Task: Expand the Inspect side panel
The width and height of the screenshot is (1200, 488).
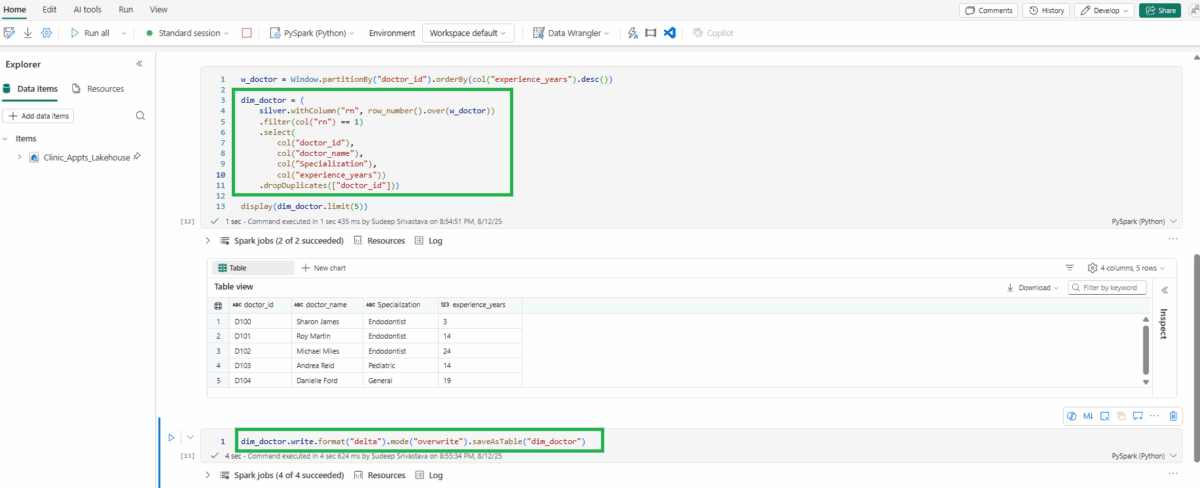Action: click(x=1163, y=289)
